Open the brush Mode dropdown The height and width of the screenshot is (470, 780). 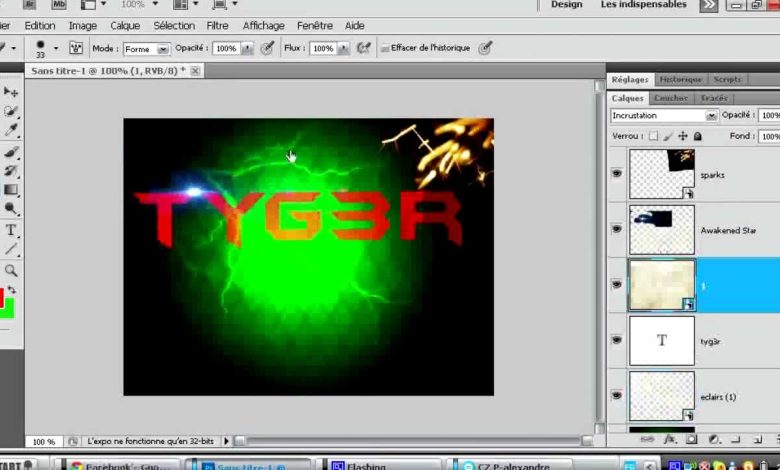point(146,48)
